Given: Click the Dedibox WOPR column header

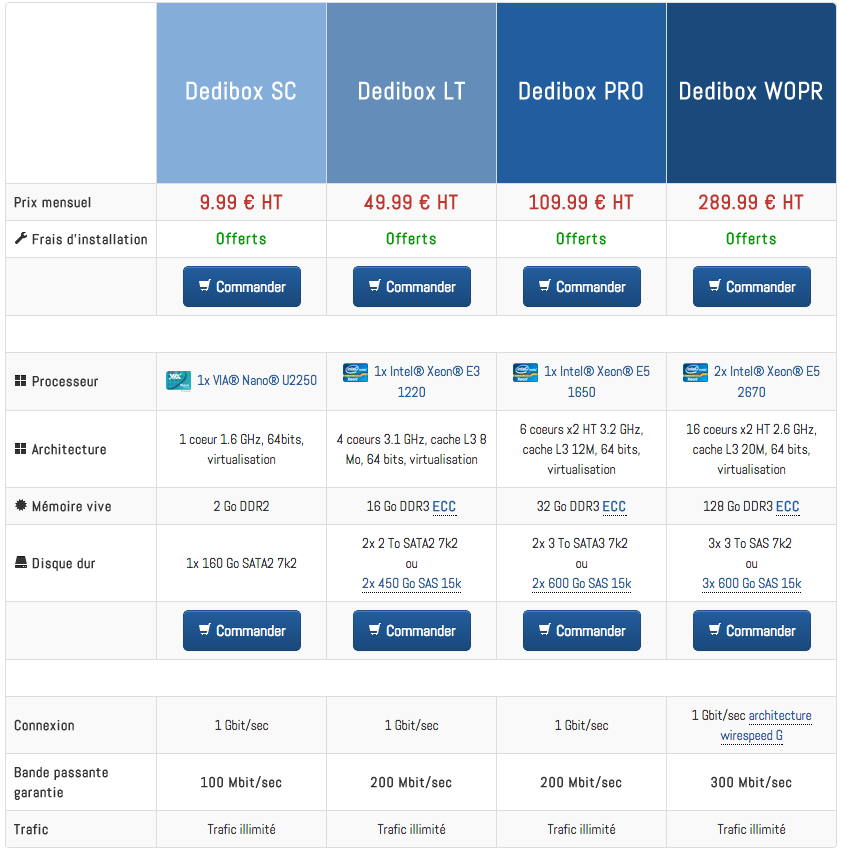Looking at the screenshot, I should (752, 92).
